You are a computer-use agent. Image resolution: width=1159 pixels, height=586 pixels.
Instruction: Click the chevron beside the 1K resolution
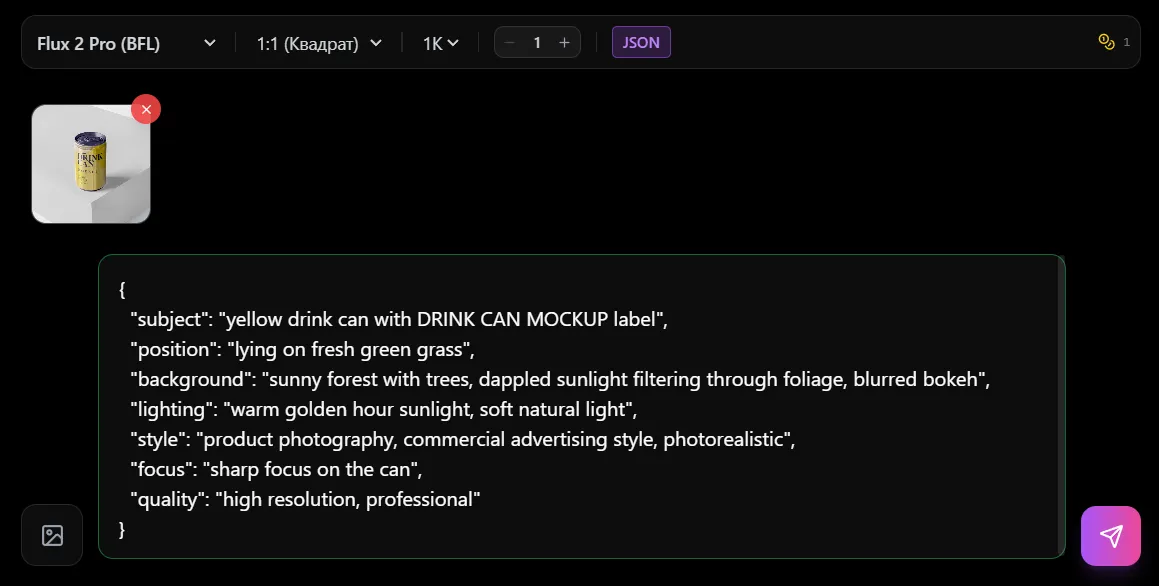click(453, 43)
